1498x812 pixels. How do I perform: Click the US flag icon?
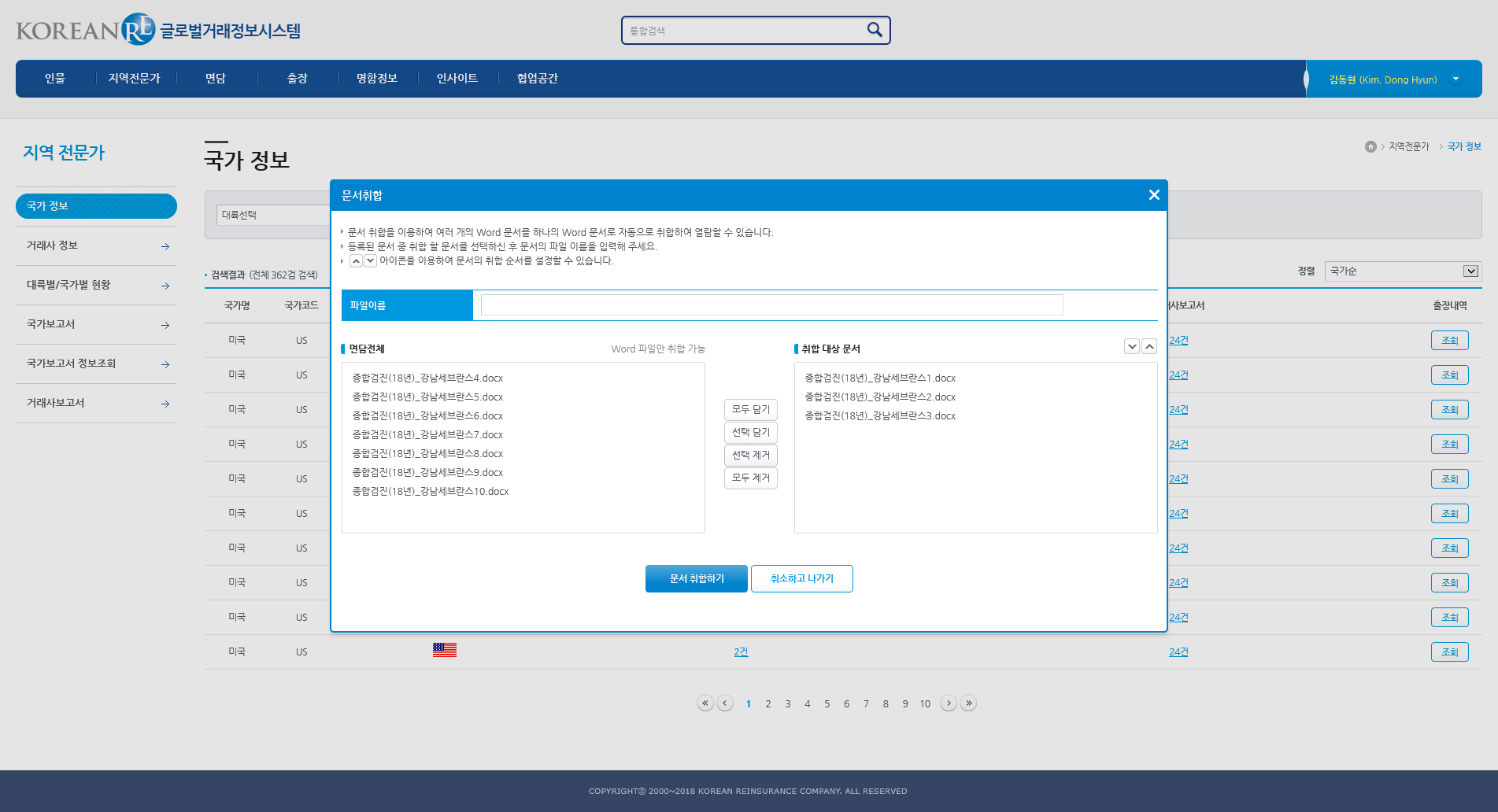[x=444, y=650]
